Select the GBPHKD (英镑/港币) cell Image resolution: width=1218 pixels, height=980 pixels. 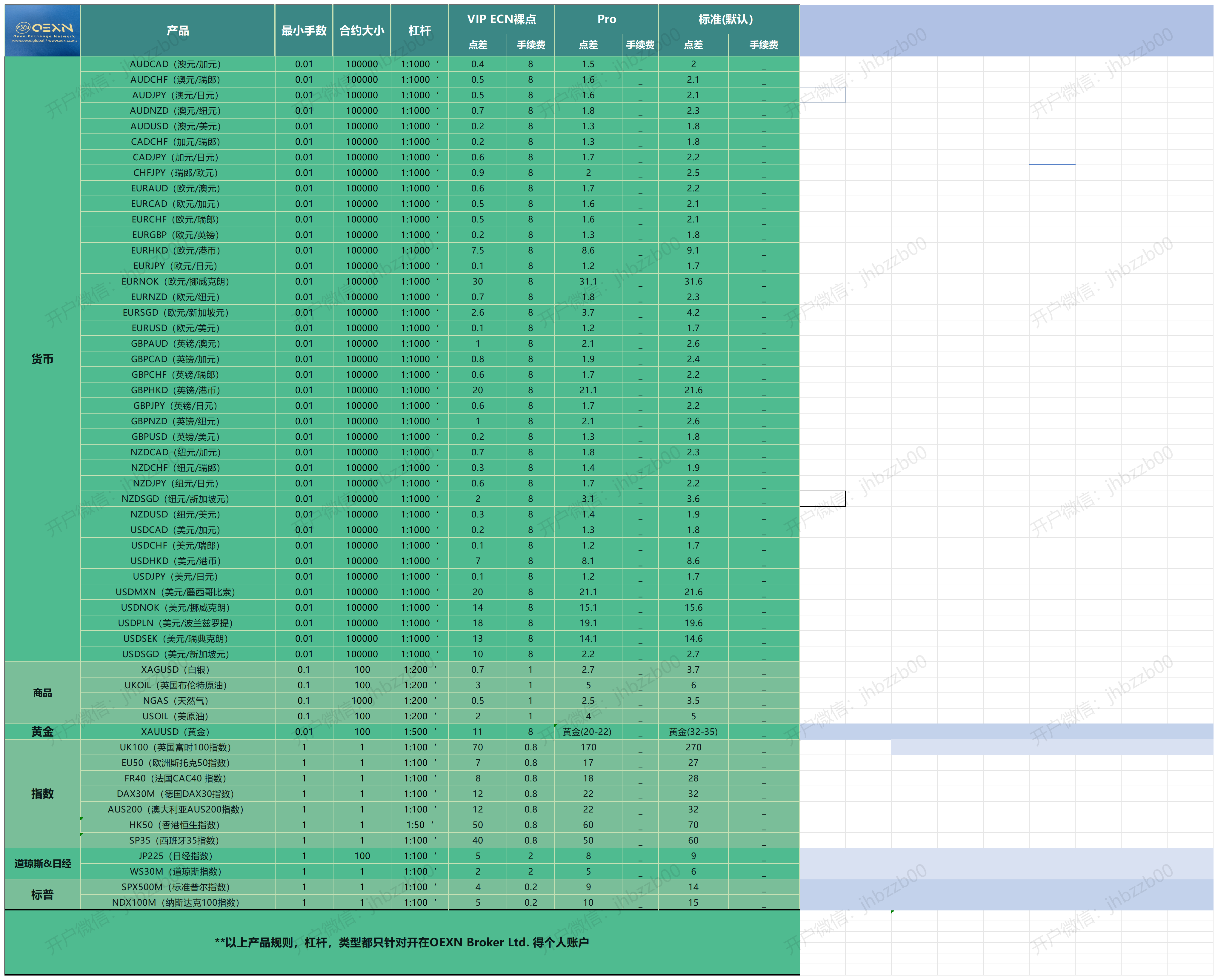(x=177, y=390)
